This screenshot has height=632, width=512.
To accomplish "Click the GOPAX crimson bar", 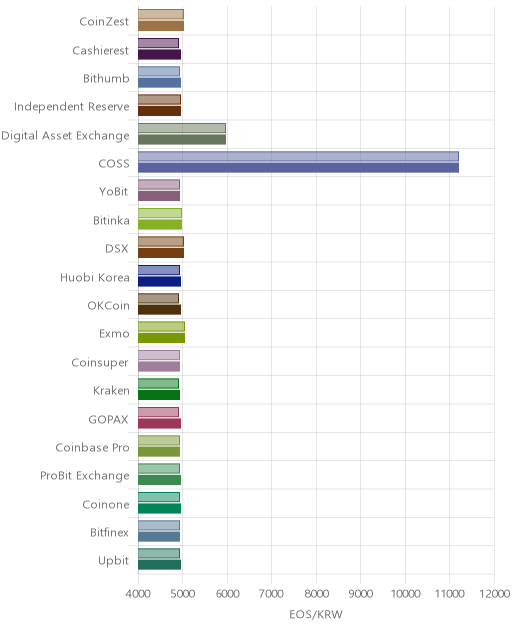I will (160, 423).
